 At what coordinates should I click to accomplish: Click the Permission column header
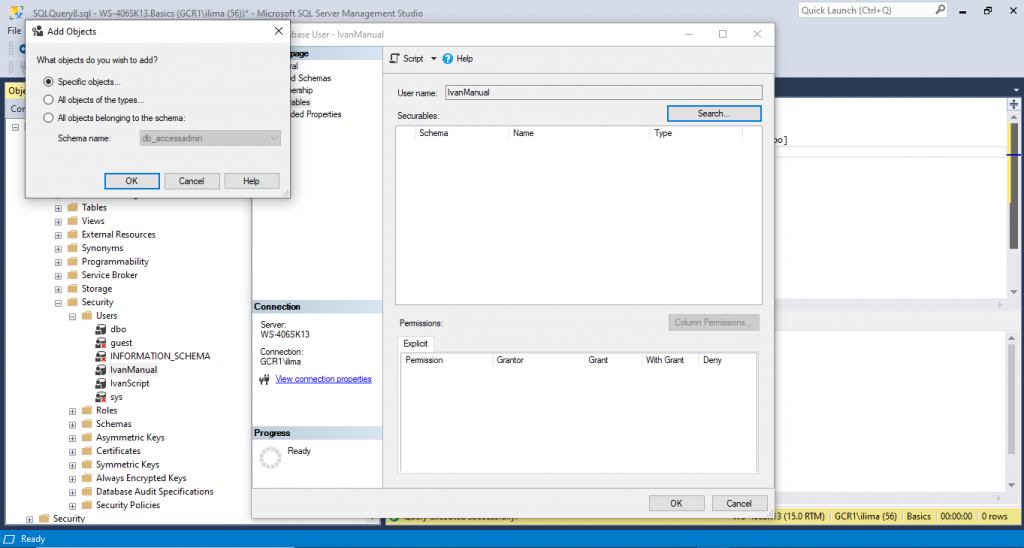(x=447, y=361)
